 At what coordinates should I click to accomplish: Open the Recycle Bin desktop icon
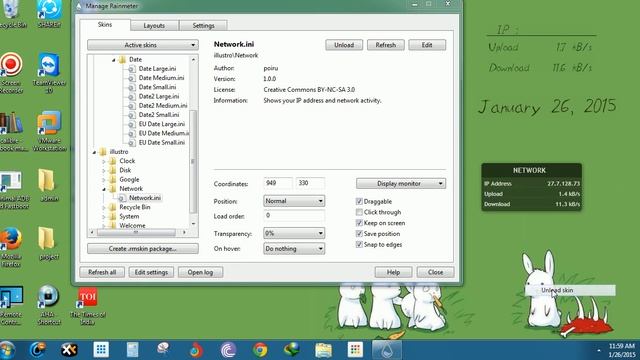(11, 14)
